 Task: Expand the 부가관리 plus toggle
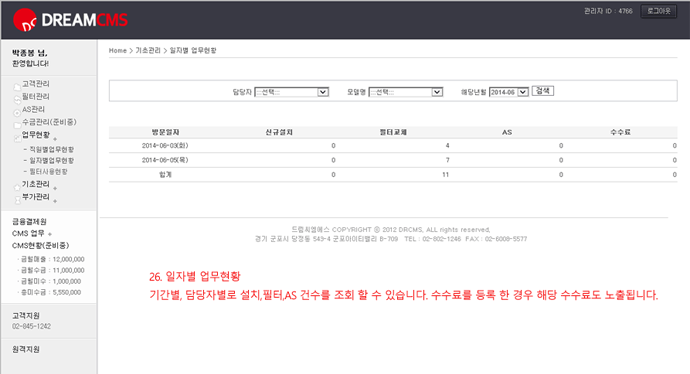click(55, 201)
